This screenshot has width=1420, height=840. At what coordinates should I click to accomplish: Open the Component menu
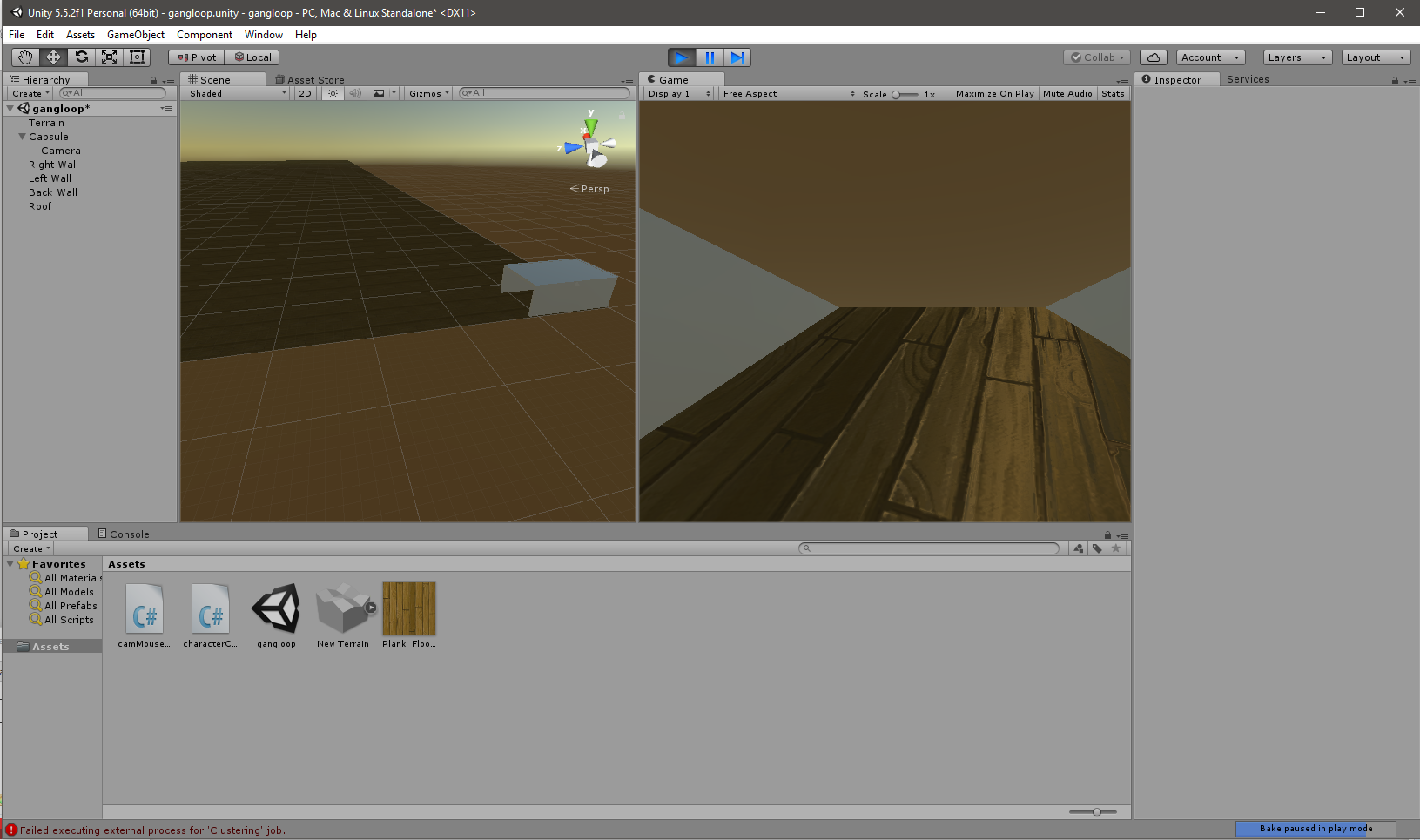tap(205, 35)
